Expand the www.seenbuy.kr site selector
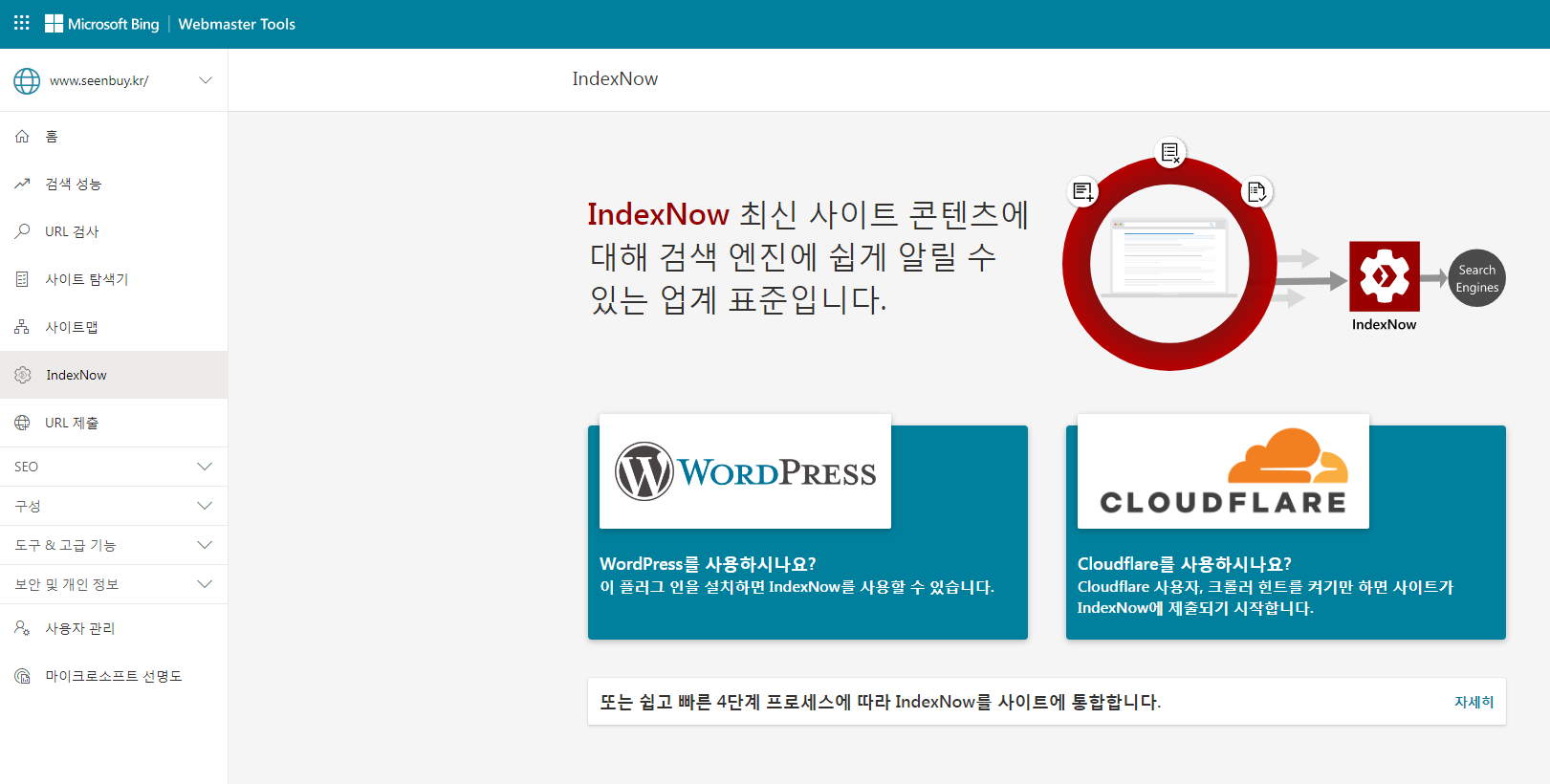 pyautogui.click(x=206, y=80)
